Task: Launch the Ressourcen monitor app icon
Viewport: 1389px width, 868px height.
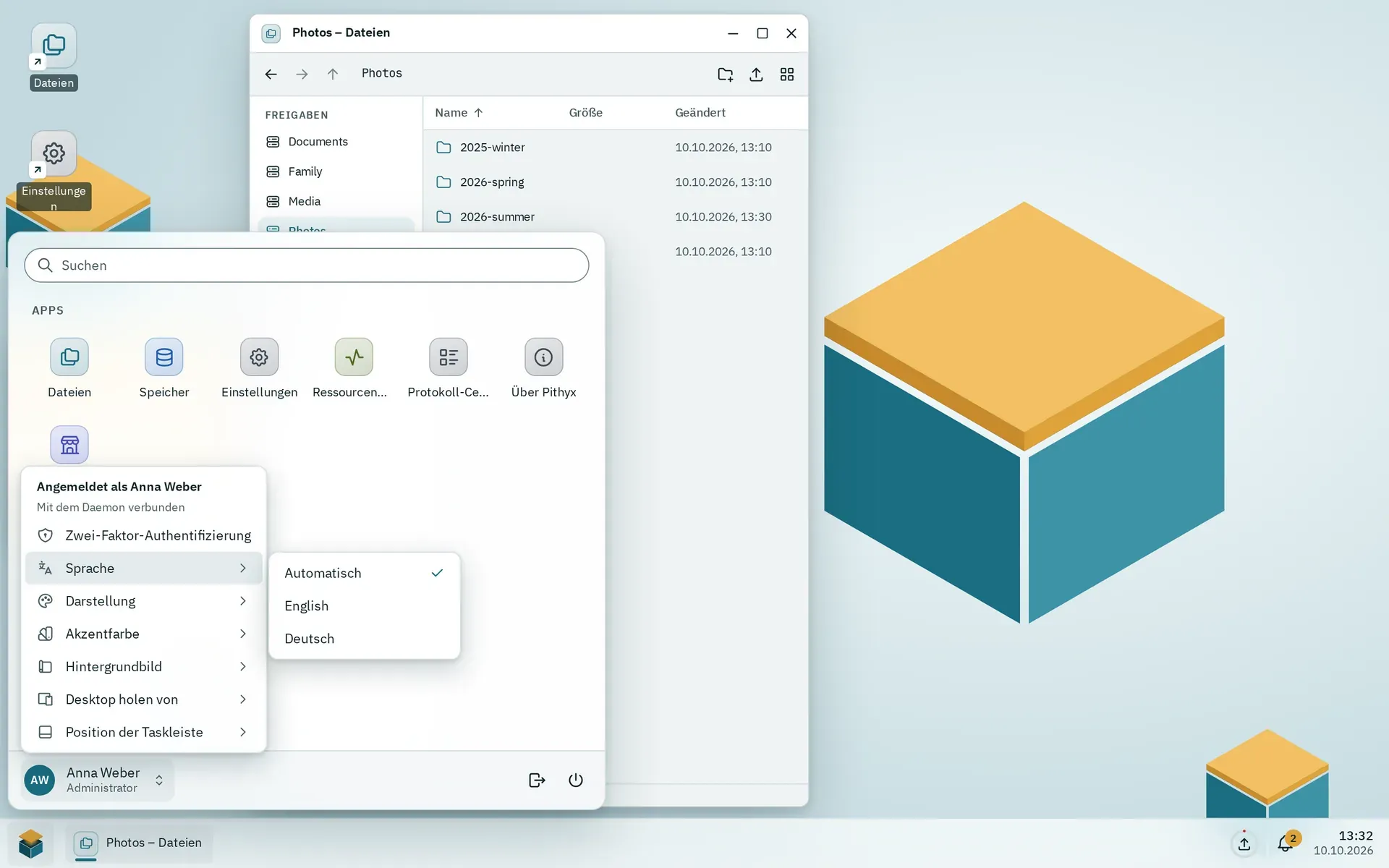Action: 354,357
